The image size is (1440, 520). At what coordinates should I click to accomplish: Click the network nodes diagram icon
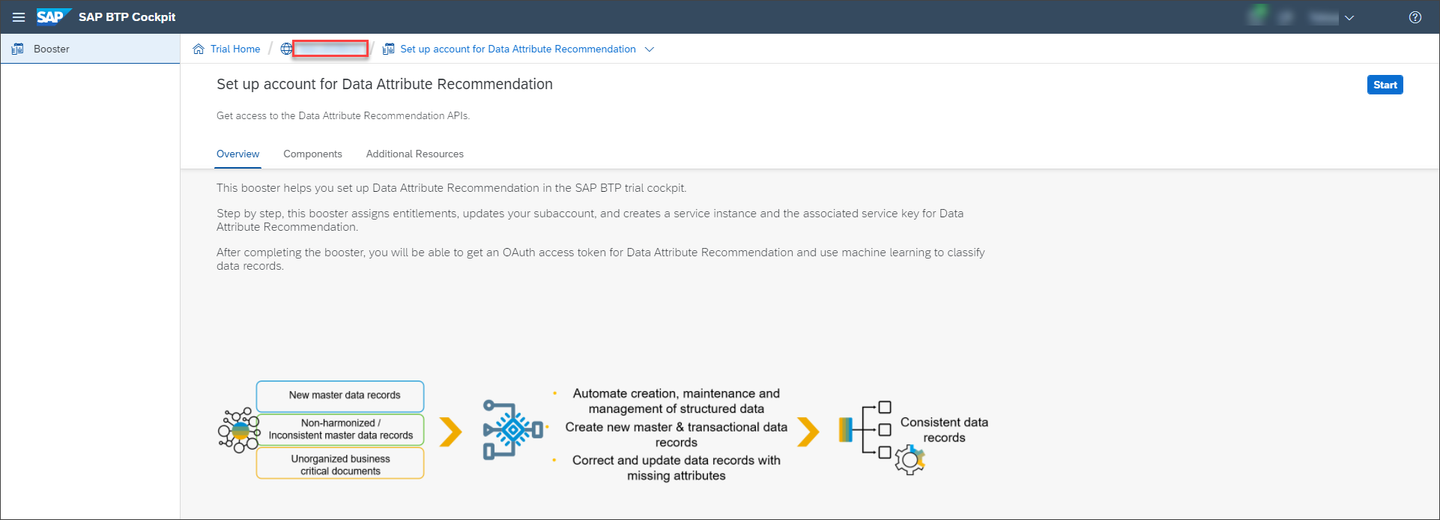point(237,430)
